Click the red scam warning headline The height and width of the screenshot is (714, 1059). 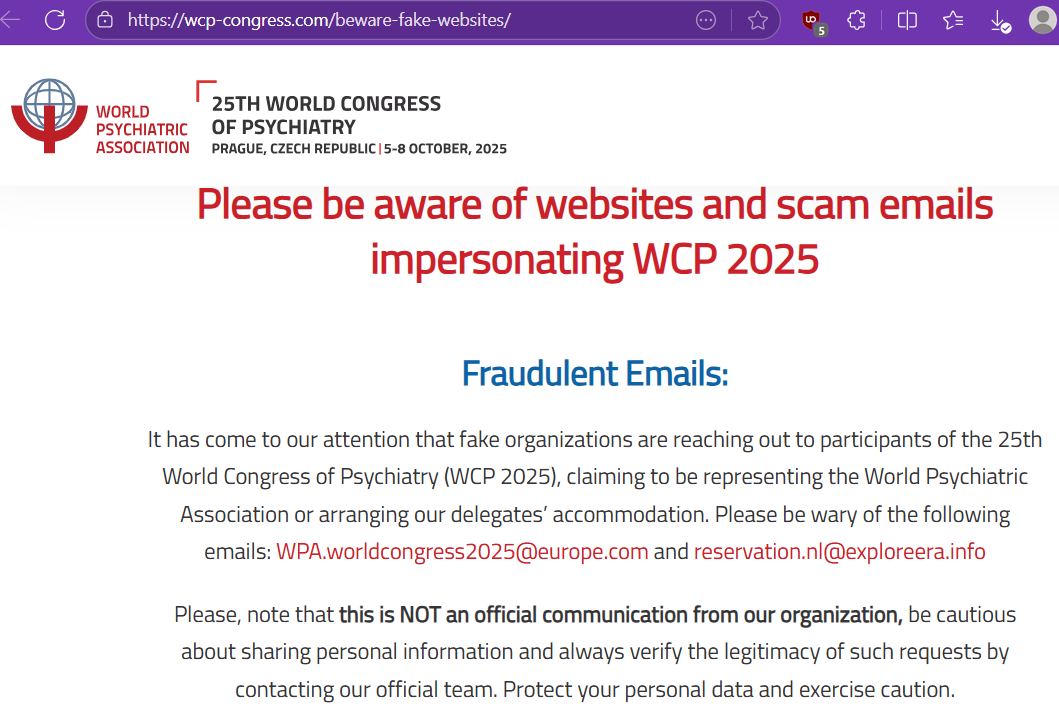595,232
